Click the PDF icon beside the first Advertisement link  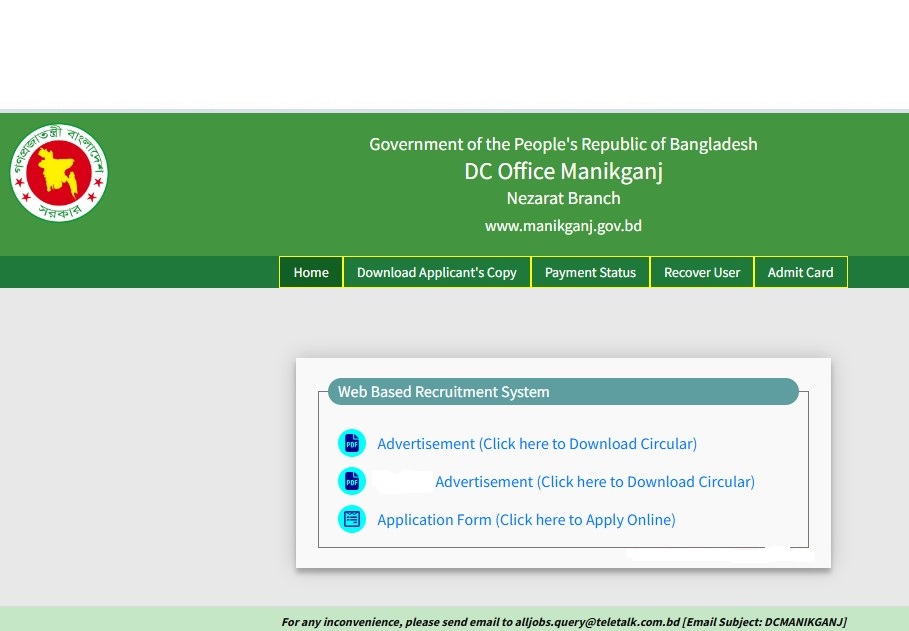352,443
